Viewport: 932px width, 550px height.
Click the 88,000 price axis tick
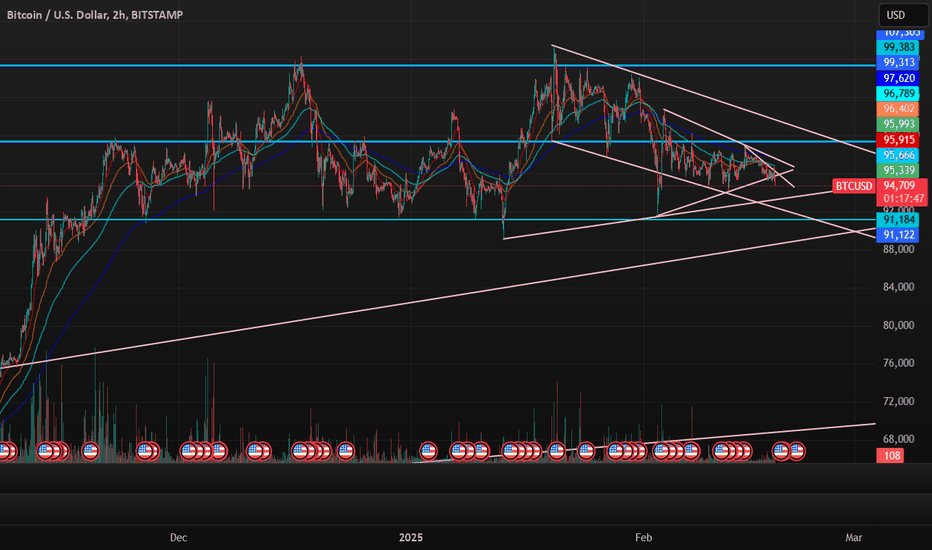click(x=898, y=249)
